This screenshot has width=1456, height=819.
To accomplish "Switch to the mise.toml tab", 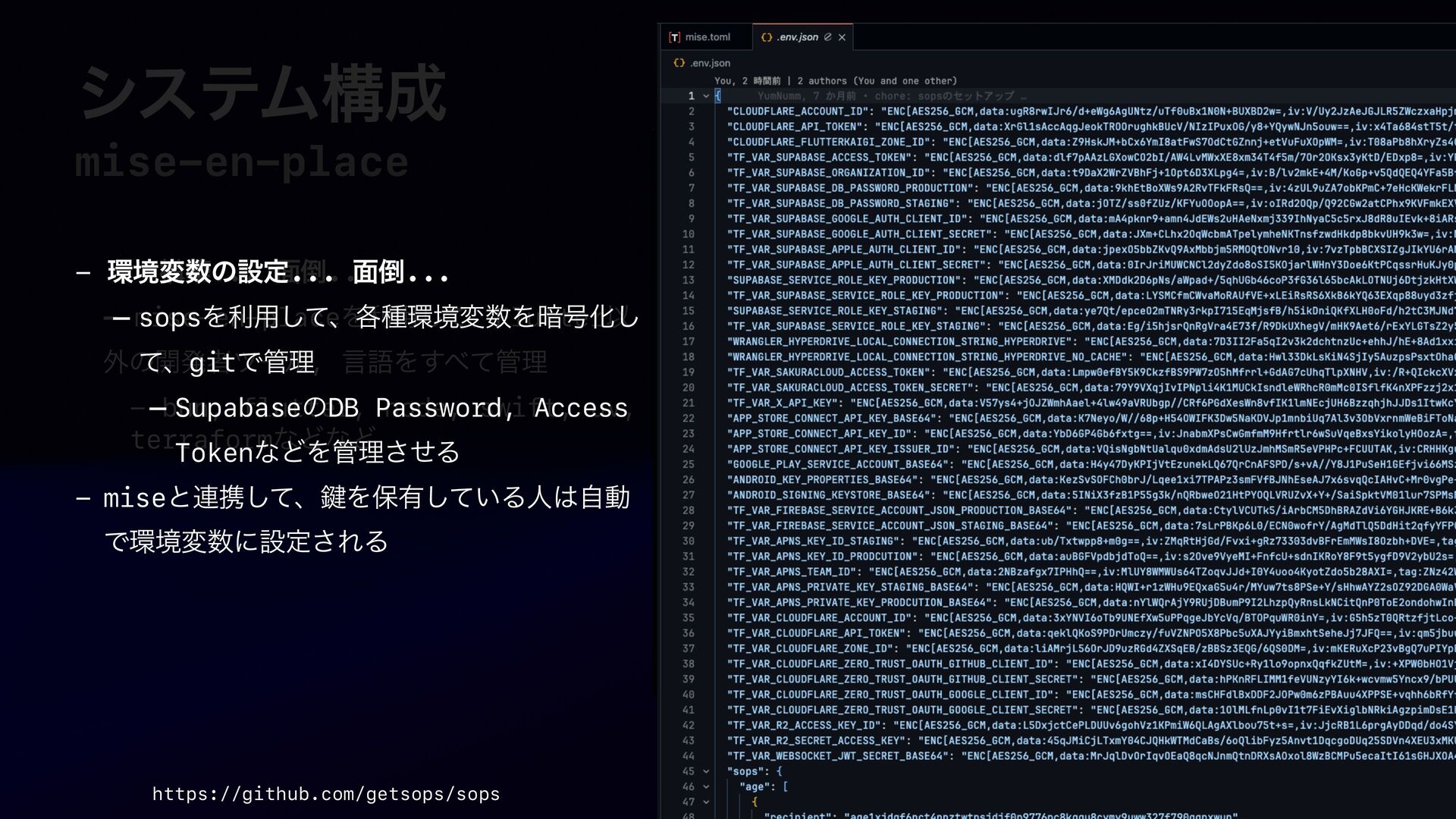I will (x=707, y=37).
